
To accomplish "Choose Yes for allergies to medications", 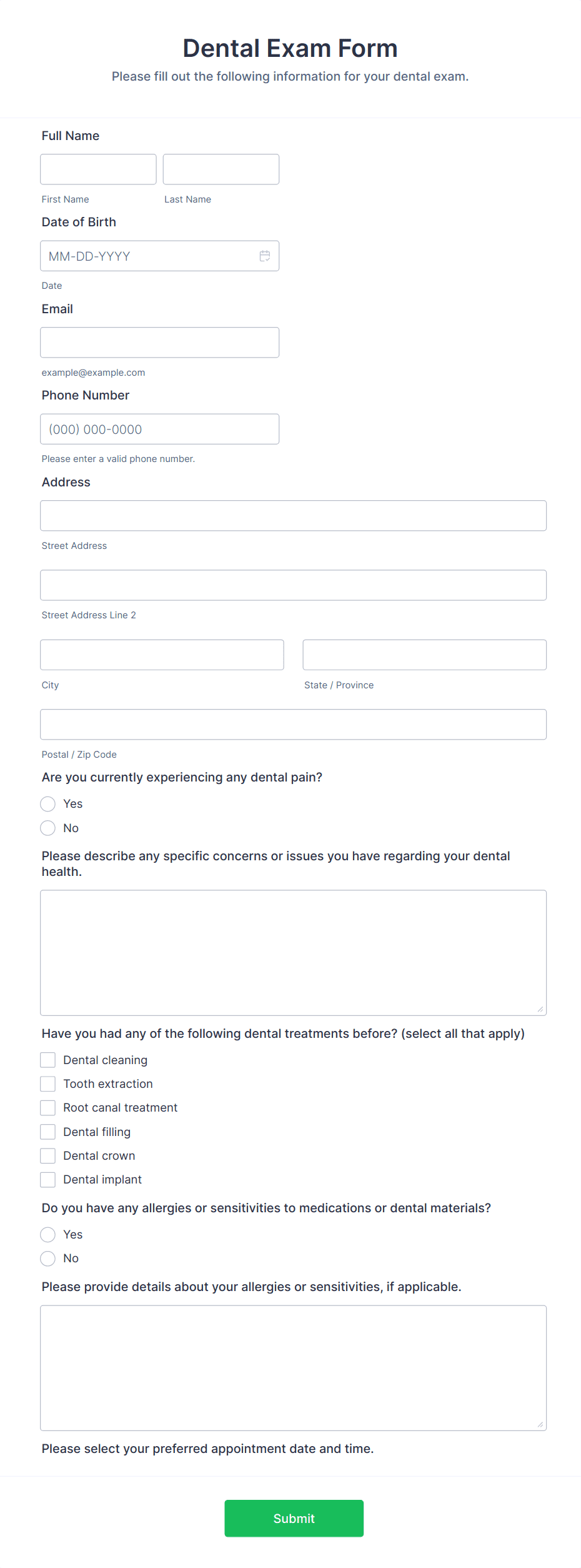I will pyautogui.click(x=48, y=1234).
